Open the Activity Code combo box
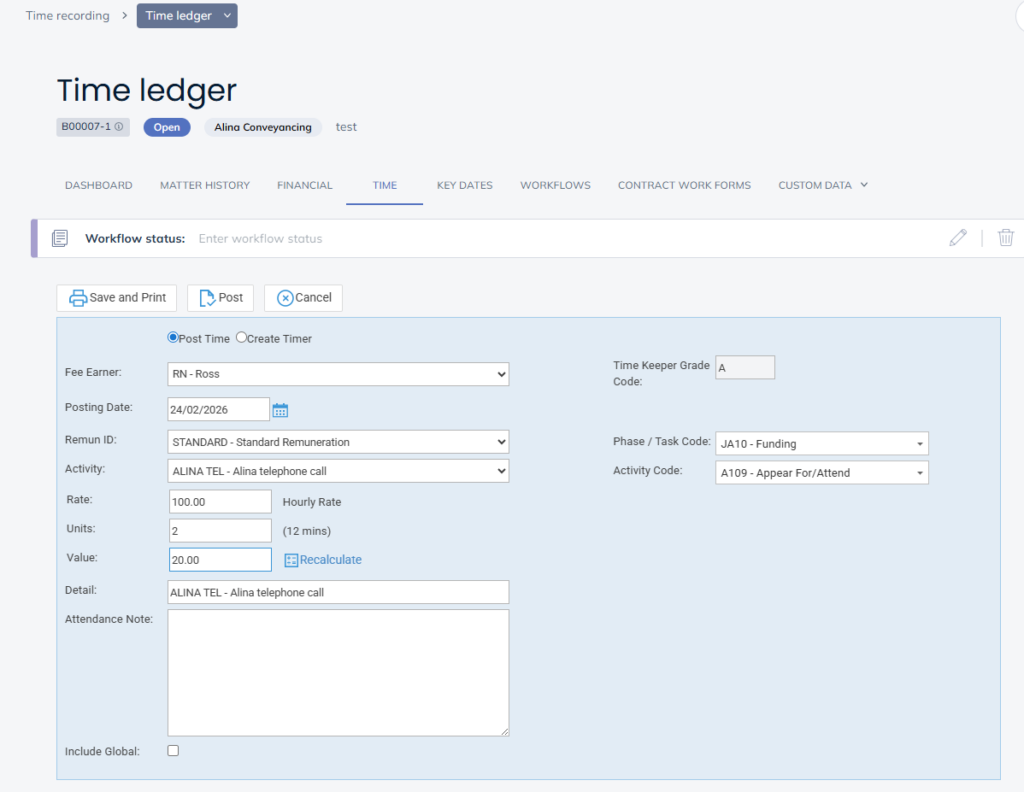 tap(821, 473)
